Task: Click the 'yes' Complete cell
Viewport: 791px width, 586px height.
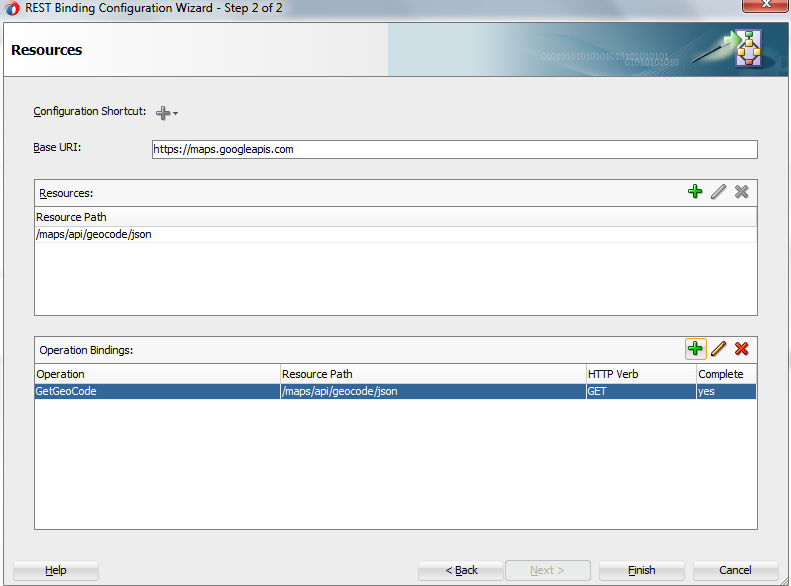Action: (x=726, y=391)
